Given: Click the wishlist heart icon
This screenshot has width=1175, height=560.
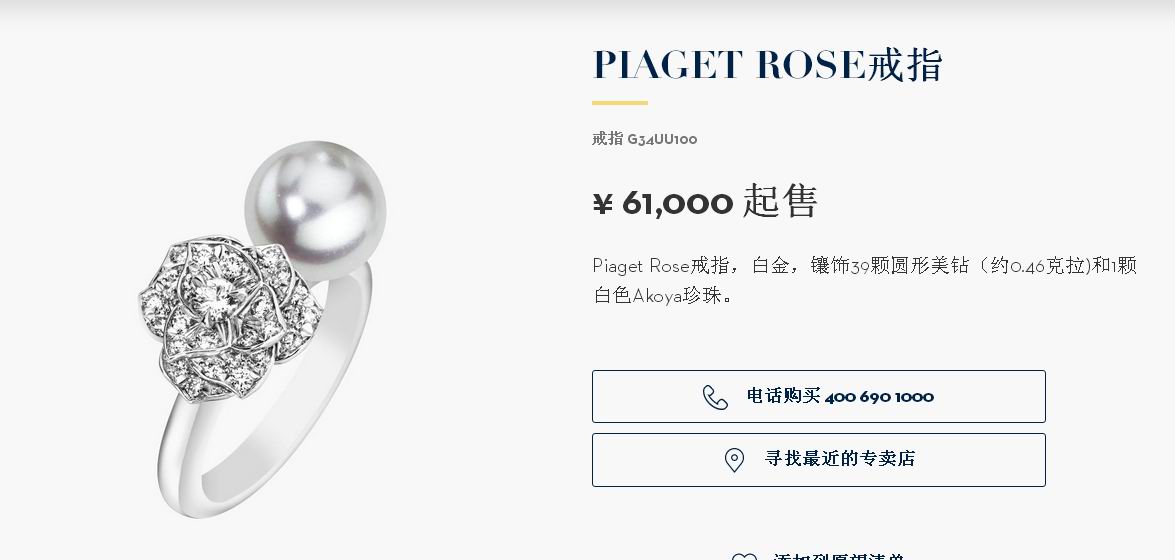Looking at the screenshot, I should 744,557.
